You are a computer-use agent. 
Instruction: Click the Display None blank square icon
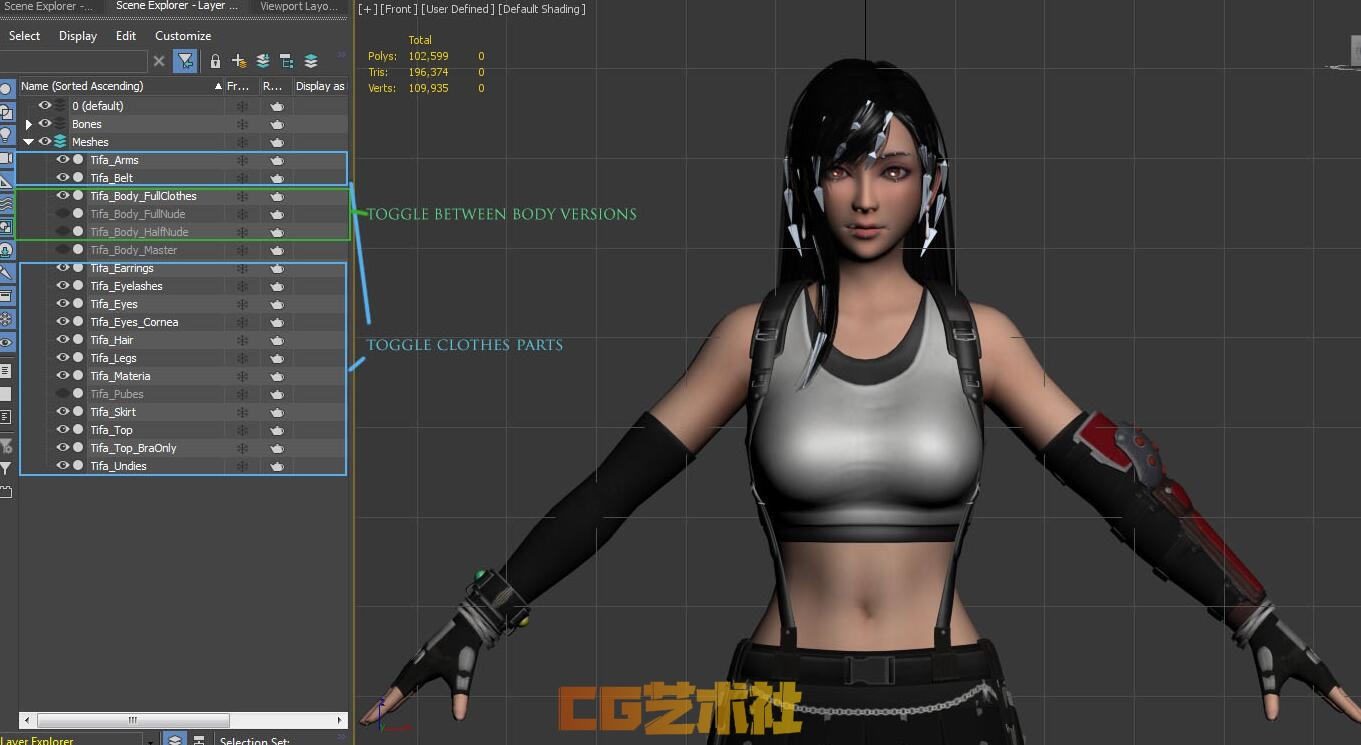6,394
